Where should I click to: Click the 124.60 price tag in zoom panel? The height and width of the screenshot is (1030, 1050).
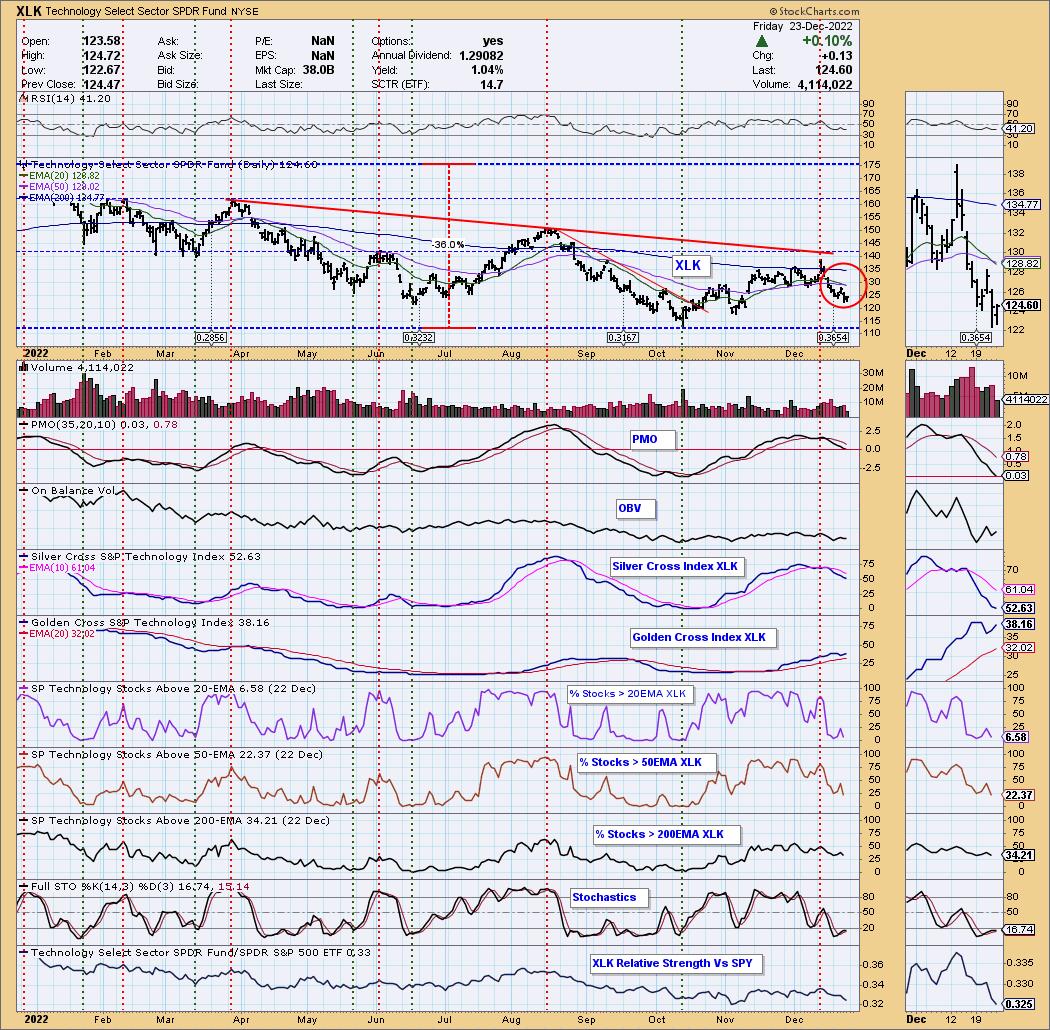1022,305
